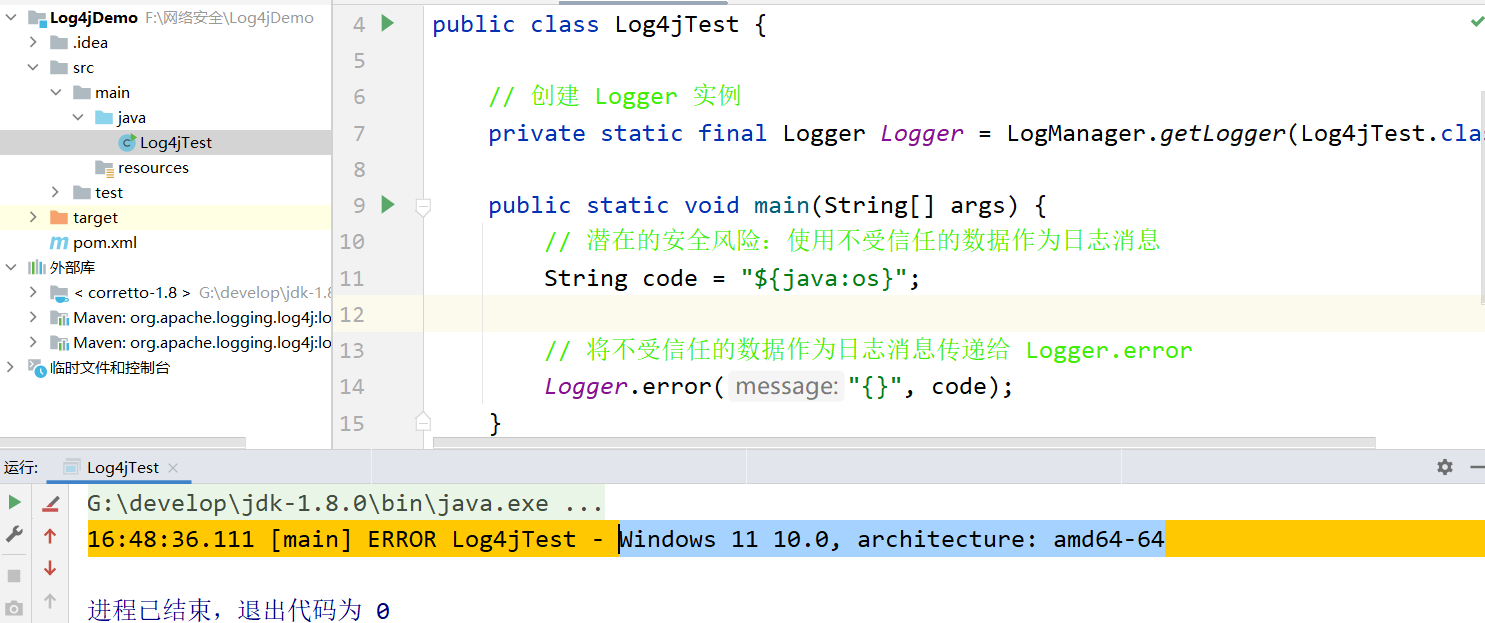Click comment 创建 Logger 实例 on line 6

pos(615,96)
